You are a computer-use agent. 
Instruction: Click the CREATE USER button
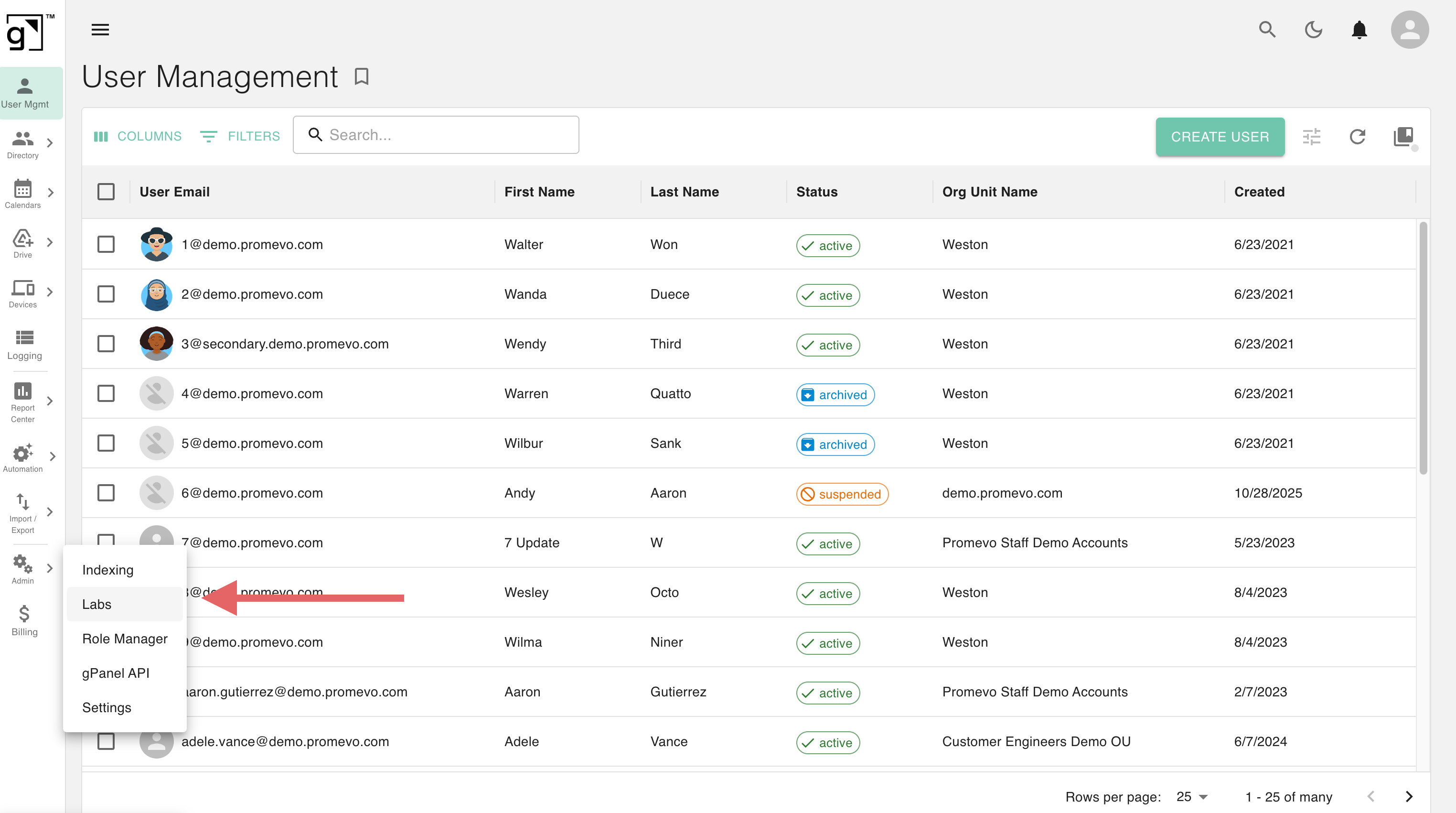pos(1220,136)
